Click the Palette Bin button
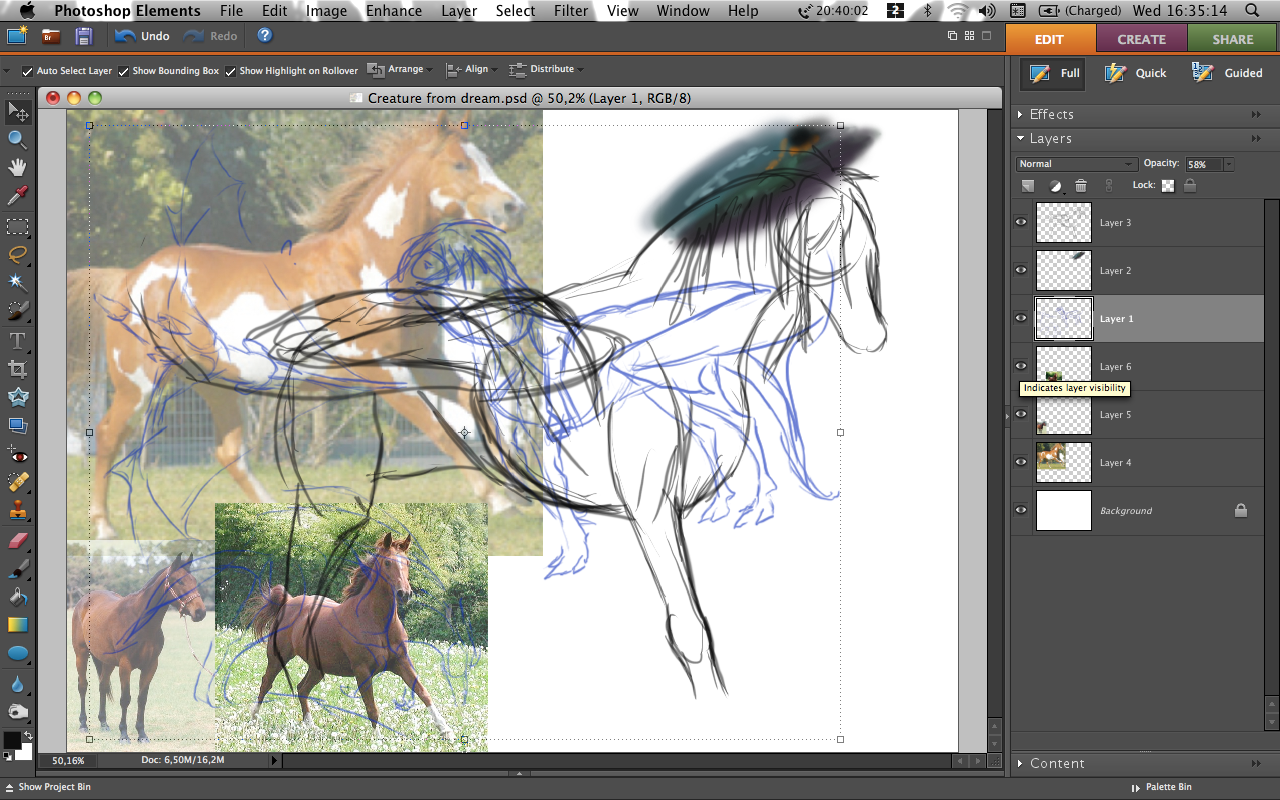Viewport: 1280px width, 800px height. 1161,787
